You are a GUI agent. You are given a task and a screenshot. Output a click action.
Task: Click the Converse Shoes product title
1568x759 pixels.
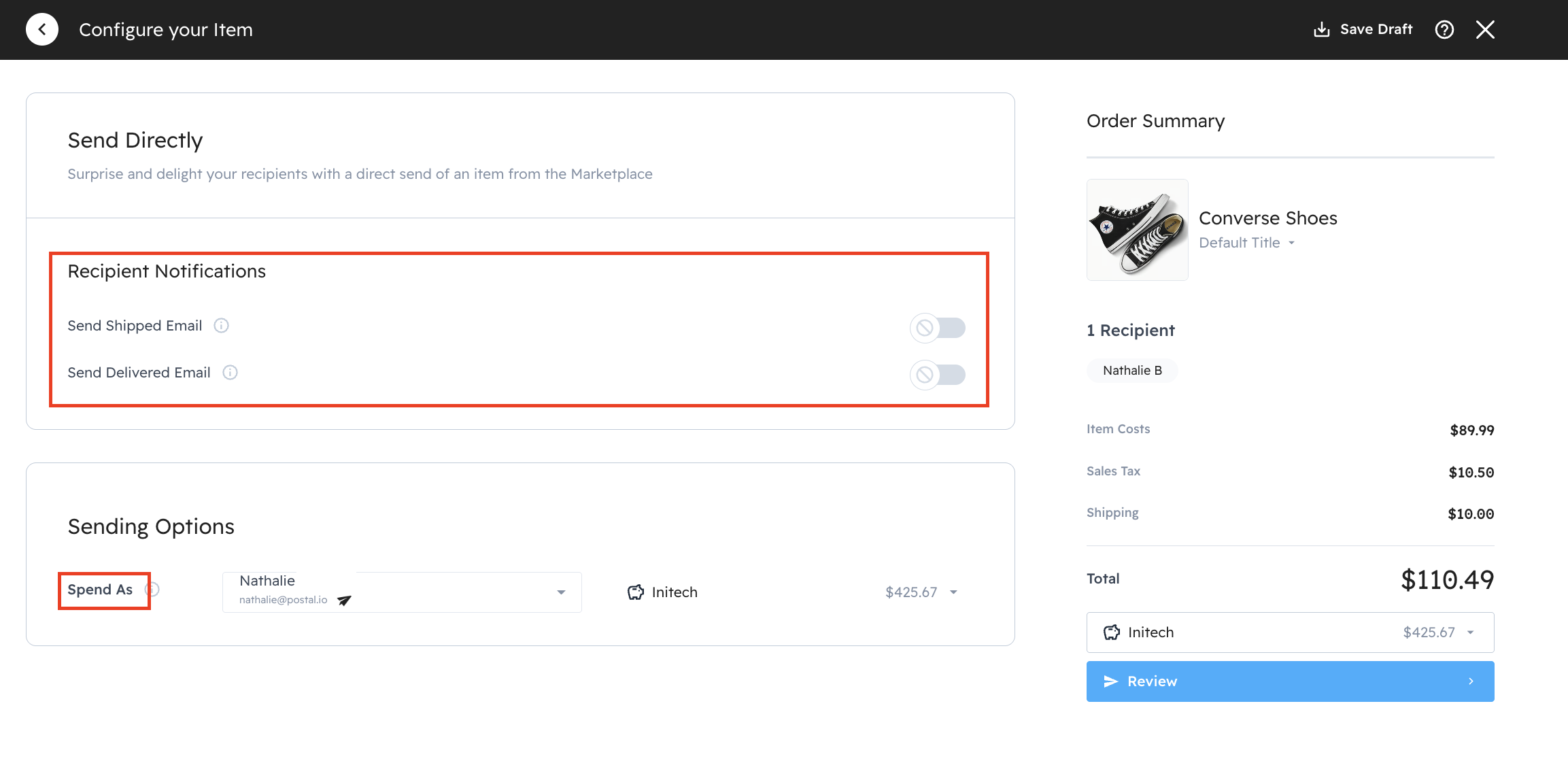point(1267,218)
